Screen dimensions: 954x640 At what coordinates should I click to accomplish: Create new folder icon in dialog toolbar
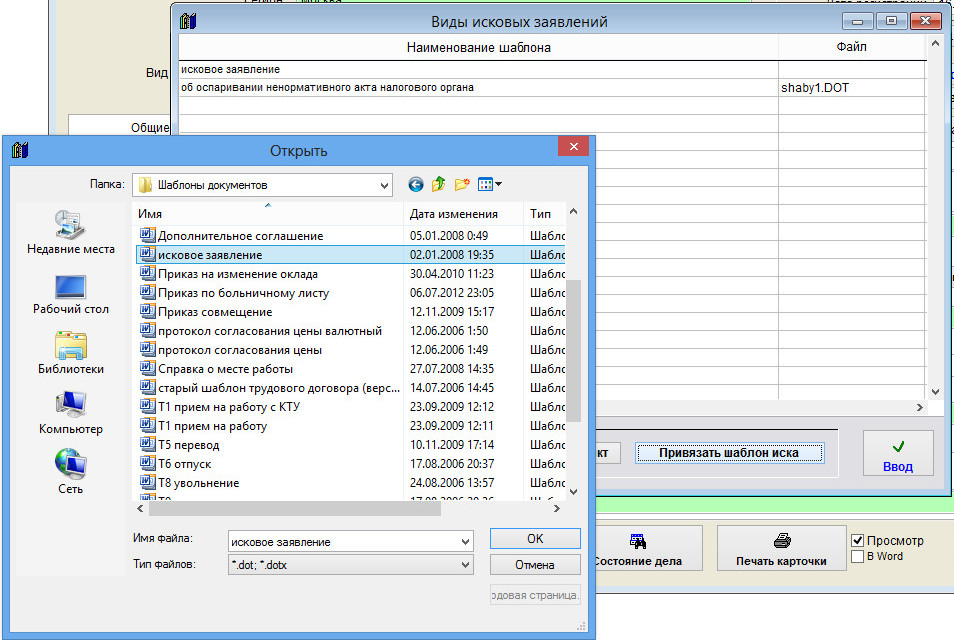pos(462,184)
